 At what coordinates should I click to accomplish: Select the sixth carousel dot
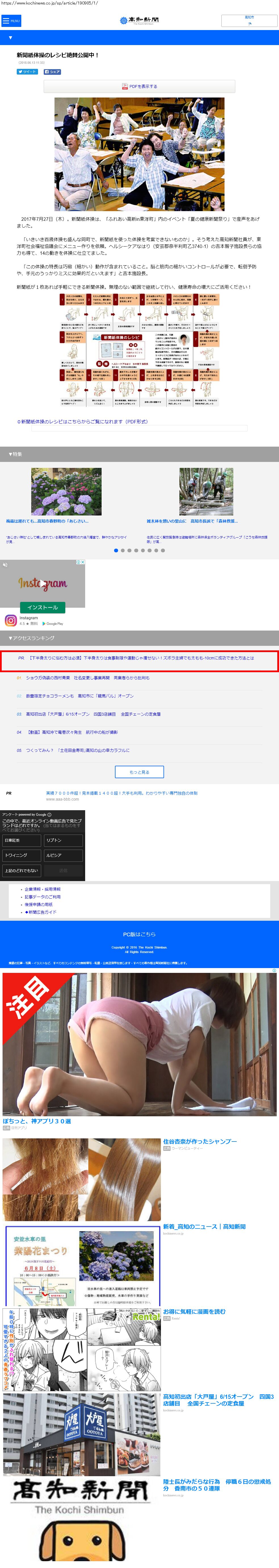pyautogui.click(x=149, y=550)
